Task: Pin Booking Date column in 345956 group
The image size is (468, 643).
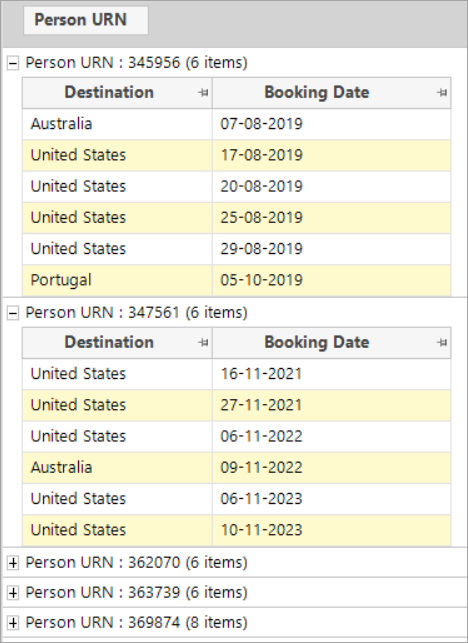Action: click(x=442, y=93)
